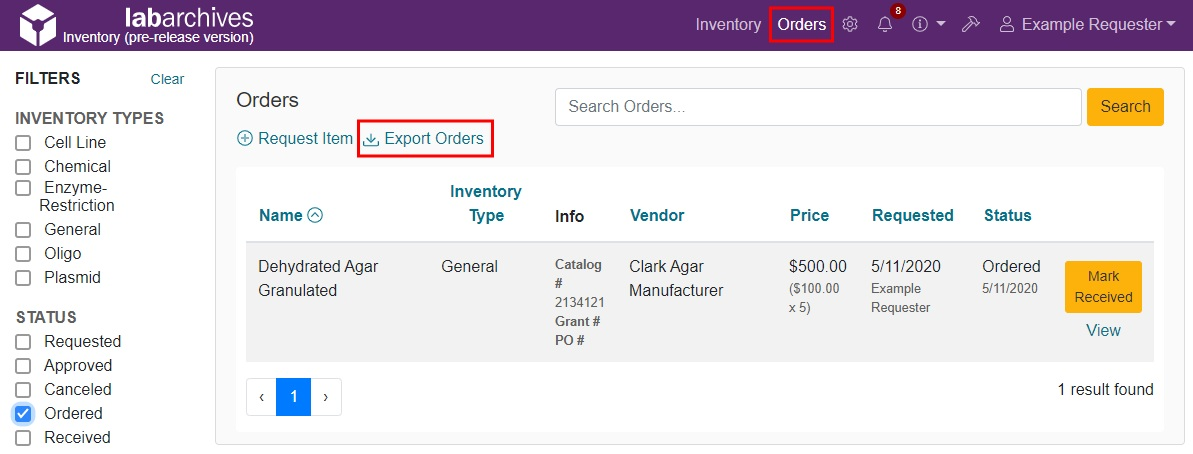Toggle Name column sort arrow icon
This screenshot has width=1193, height=454.
[315, 215]
